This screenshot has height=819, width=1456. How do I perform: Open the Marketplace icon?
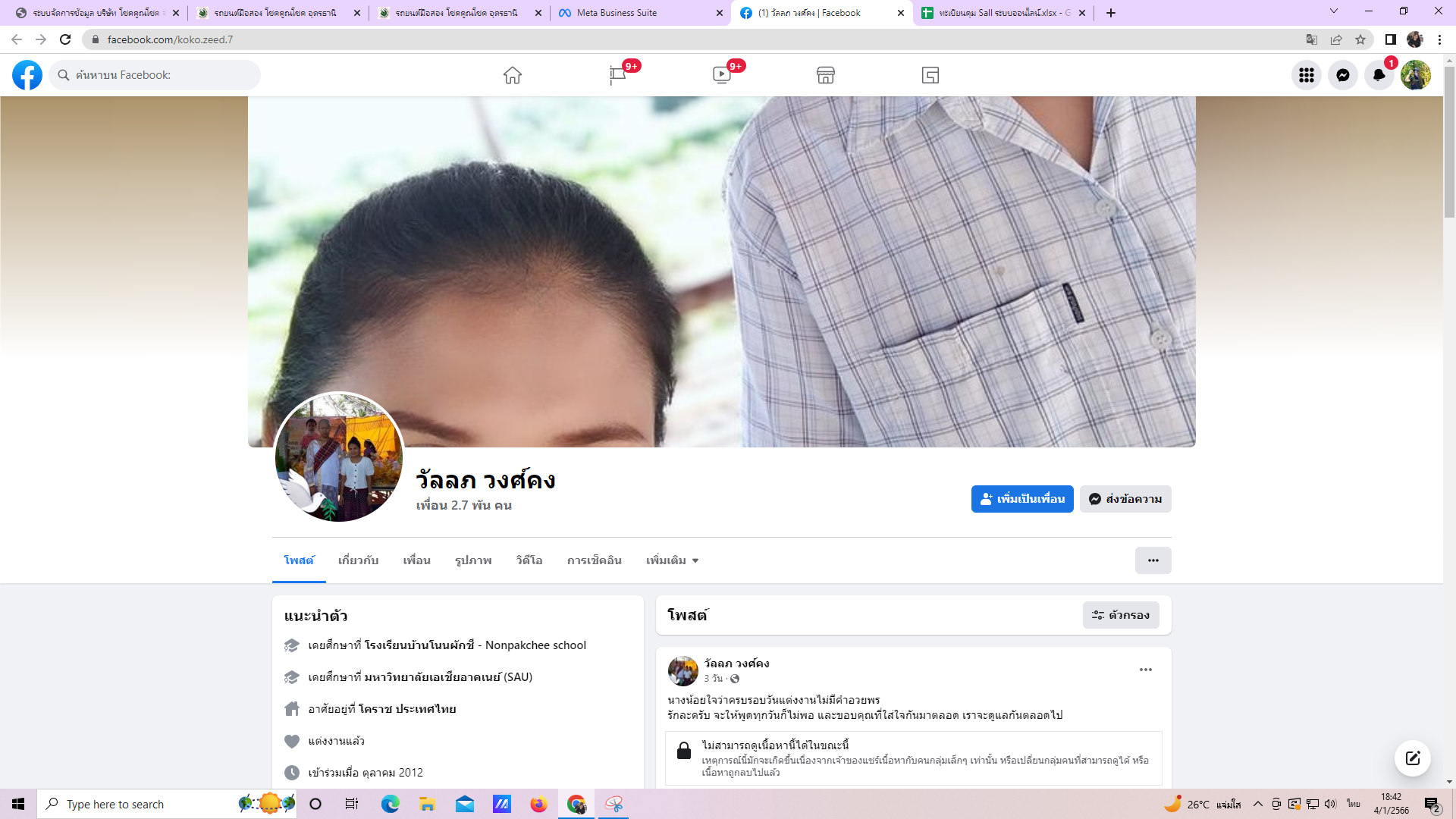click(826, 75)
